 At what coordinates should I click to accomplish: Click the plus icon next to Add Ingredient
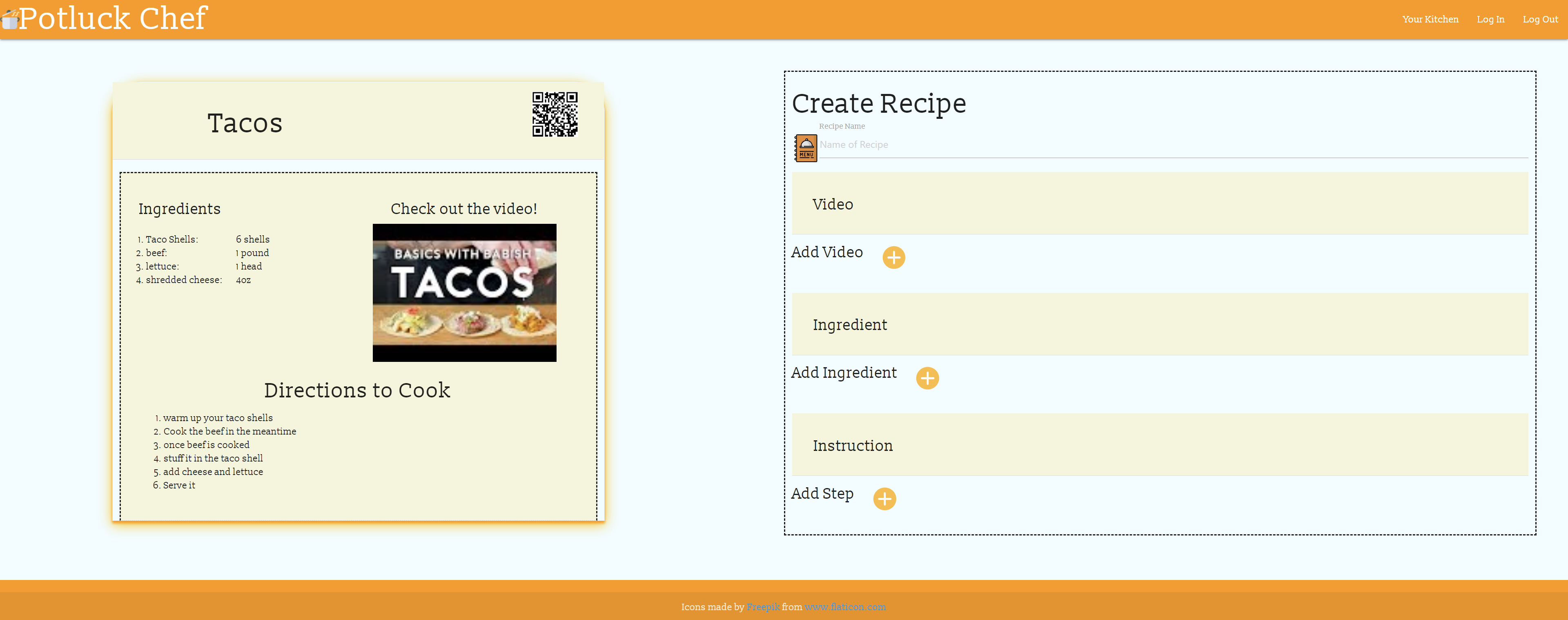tap(927, 378)
